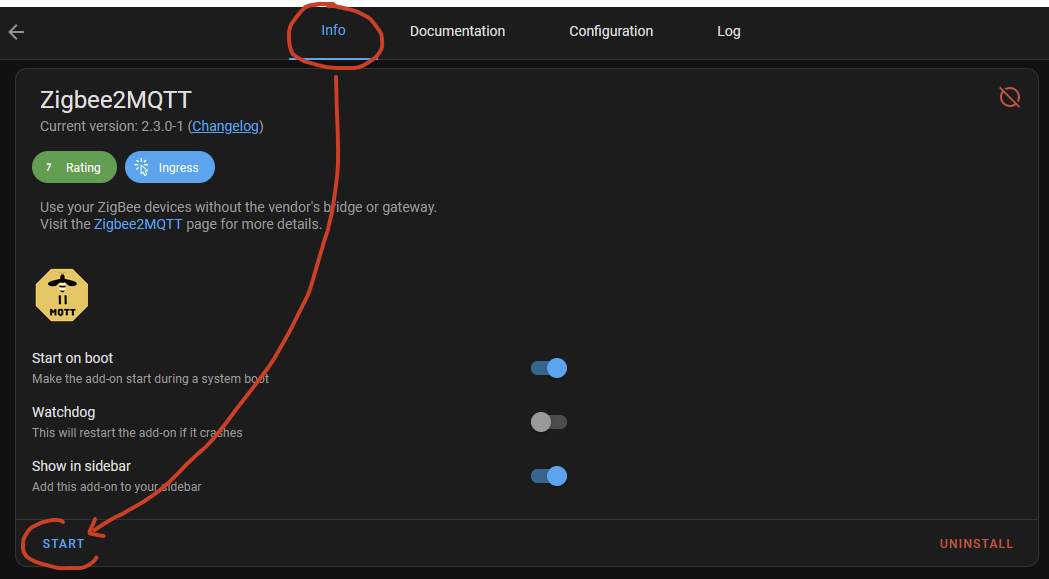Click the Ingress chip
This screenshot has height=579, width=1049.
click(170, 167)
